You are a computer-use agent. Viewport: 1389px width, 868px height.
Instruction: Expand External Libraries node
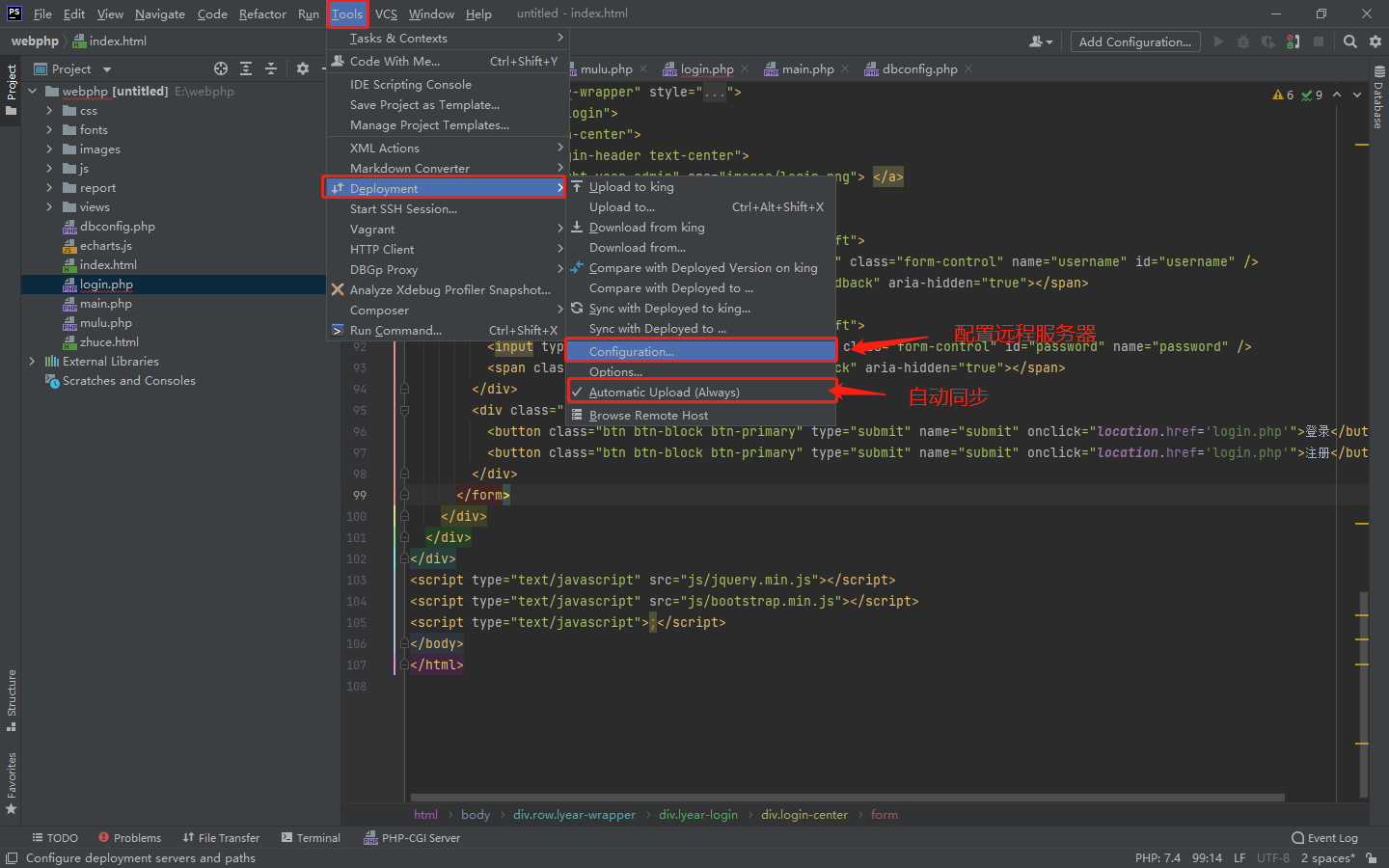point(33,361)
